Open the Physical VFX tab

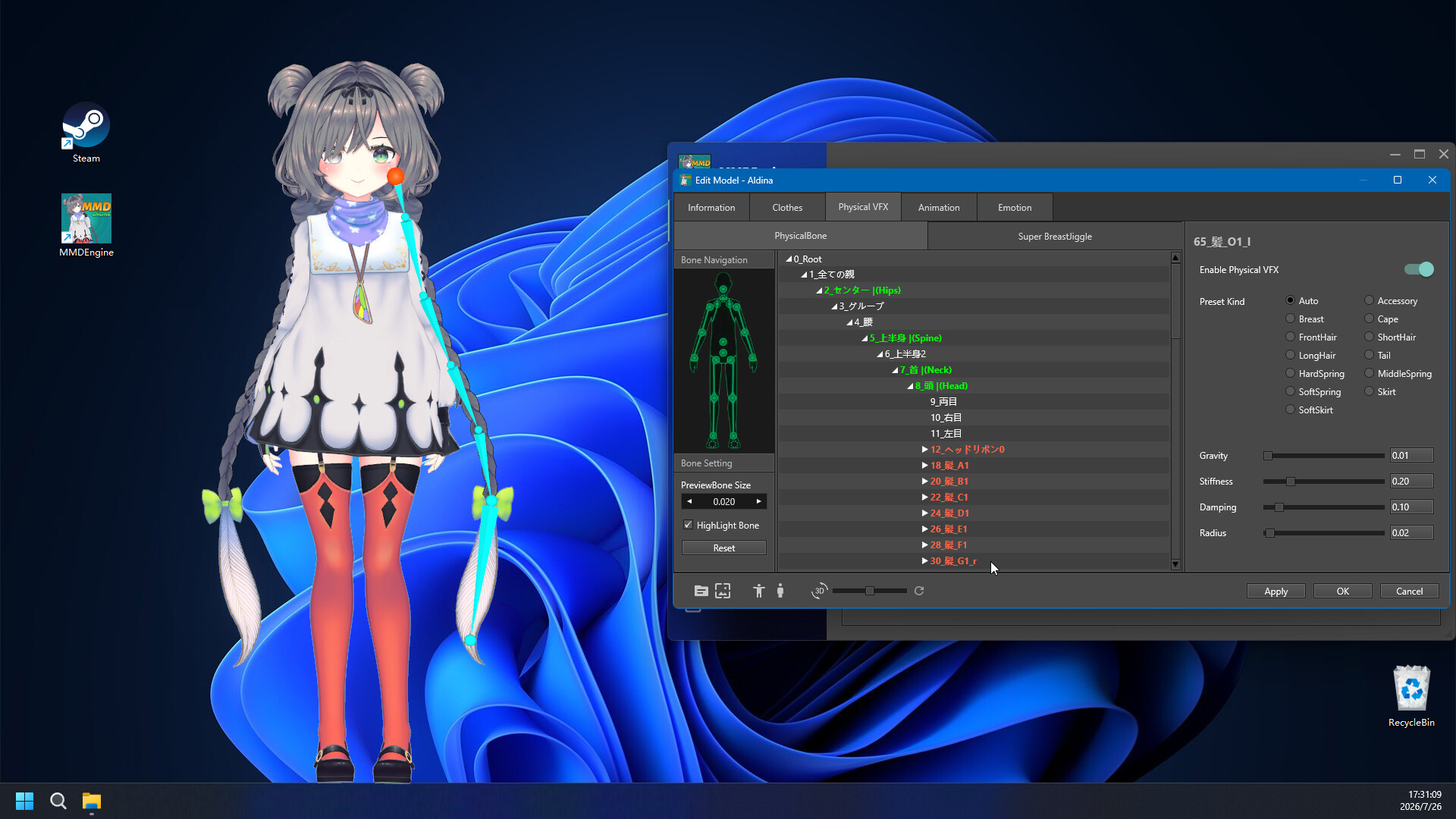tap(863, 206)
